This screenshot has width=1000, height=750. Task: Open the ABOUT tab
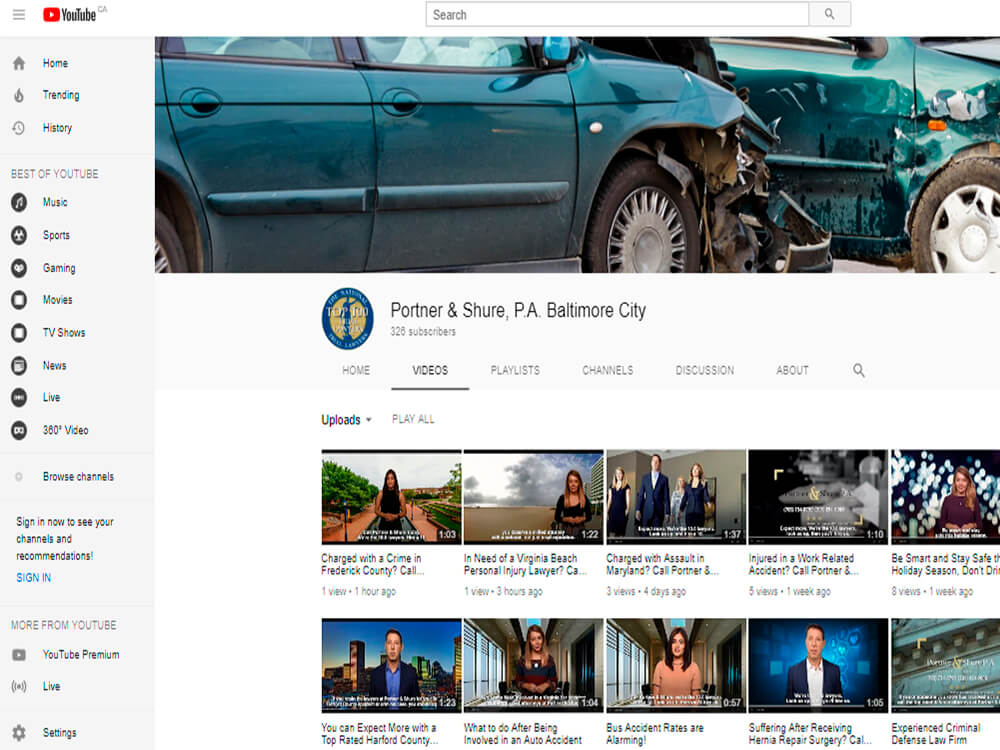[792, 371]
